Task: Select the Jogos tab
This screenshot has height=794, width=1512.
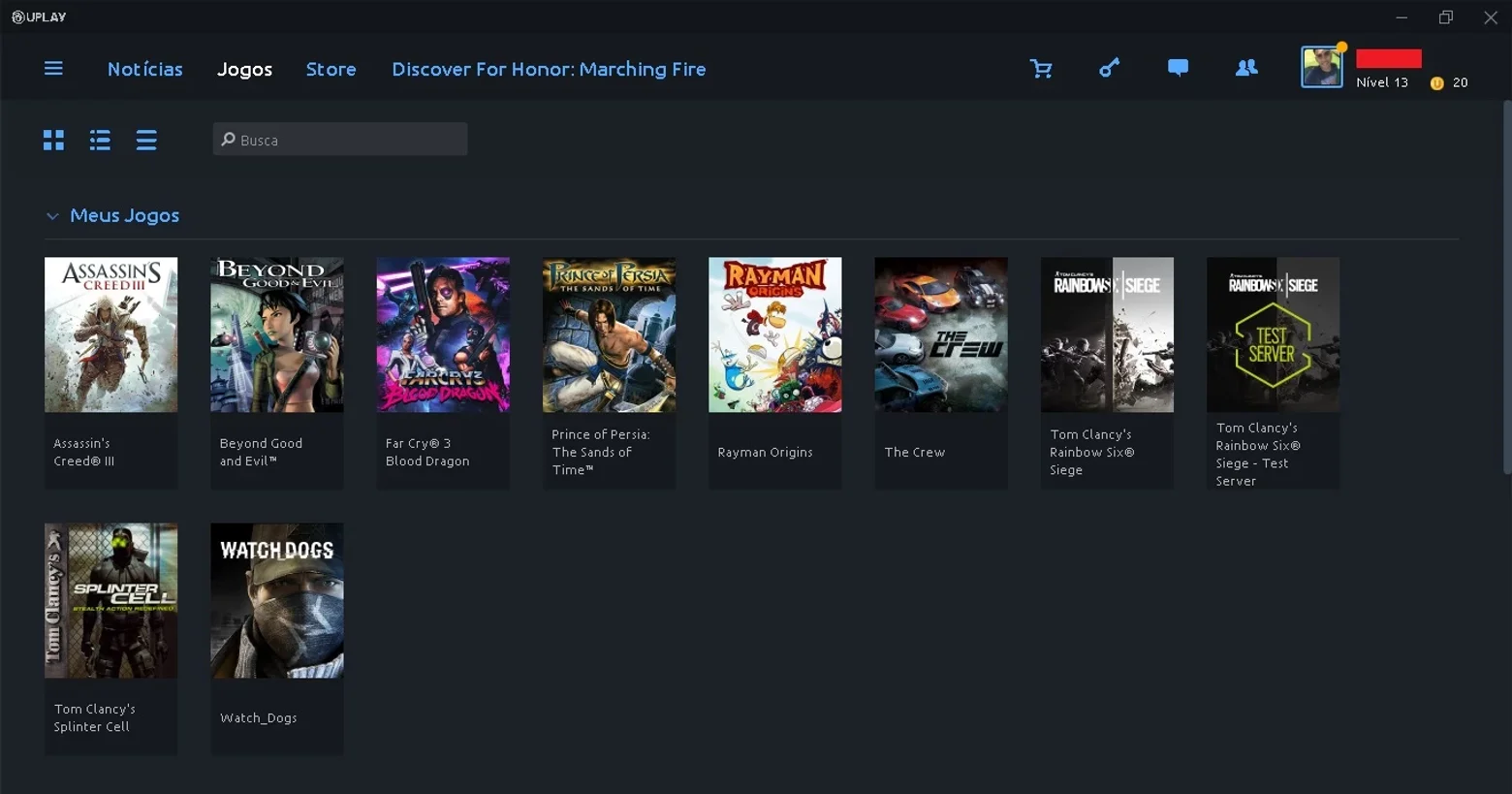Action: click(x=244, y=69)
